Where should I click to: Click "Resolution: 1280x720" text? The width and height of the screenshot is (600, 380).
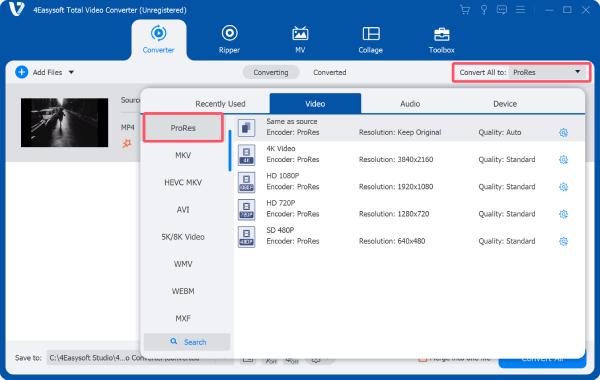click(x=394, y=214)
